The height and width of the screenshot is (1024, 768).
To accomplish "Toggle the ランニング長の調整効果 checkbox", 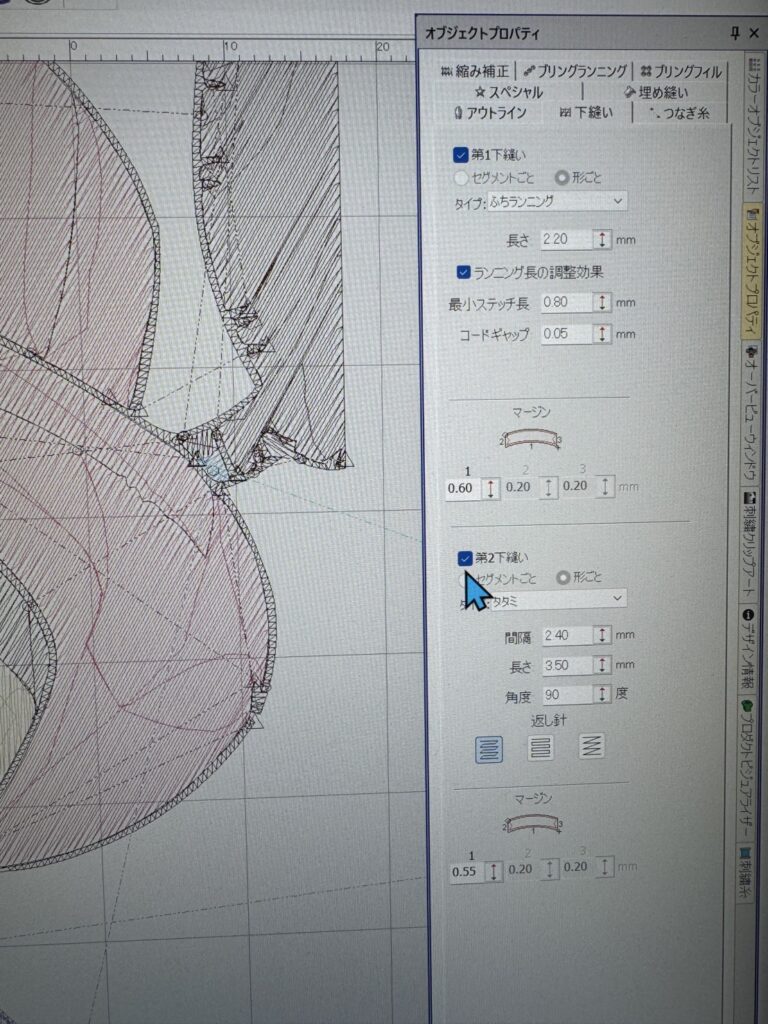I will click(463, 271).
